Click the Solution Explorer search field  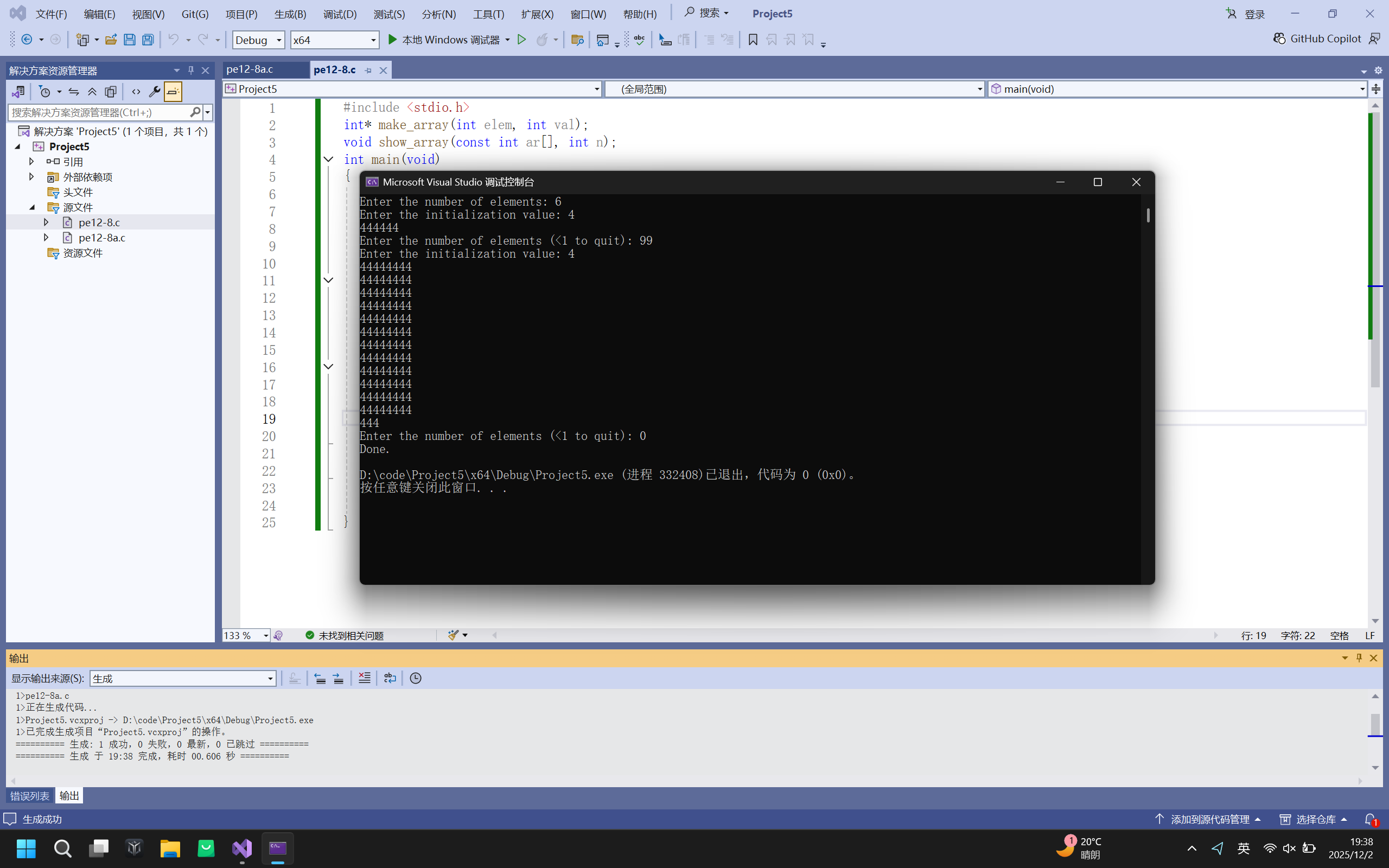pos(98,112)
